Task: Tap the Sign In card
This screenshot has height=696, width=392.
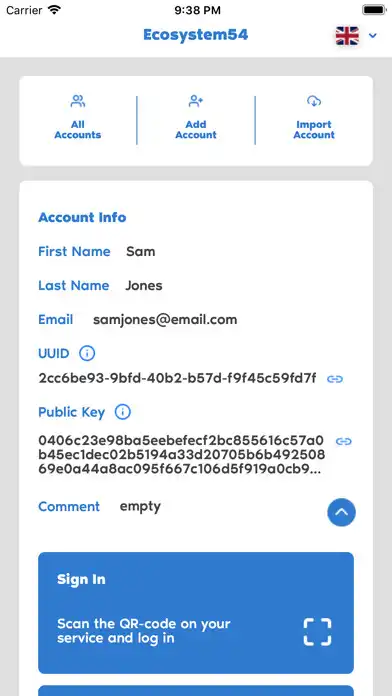Action: click(196, 613)
